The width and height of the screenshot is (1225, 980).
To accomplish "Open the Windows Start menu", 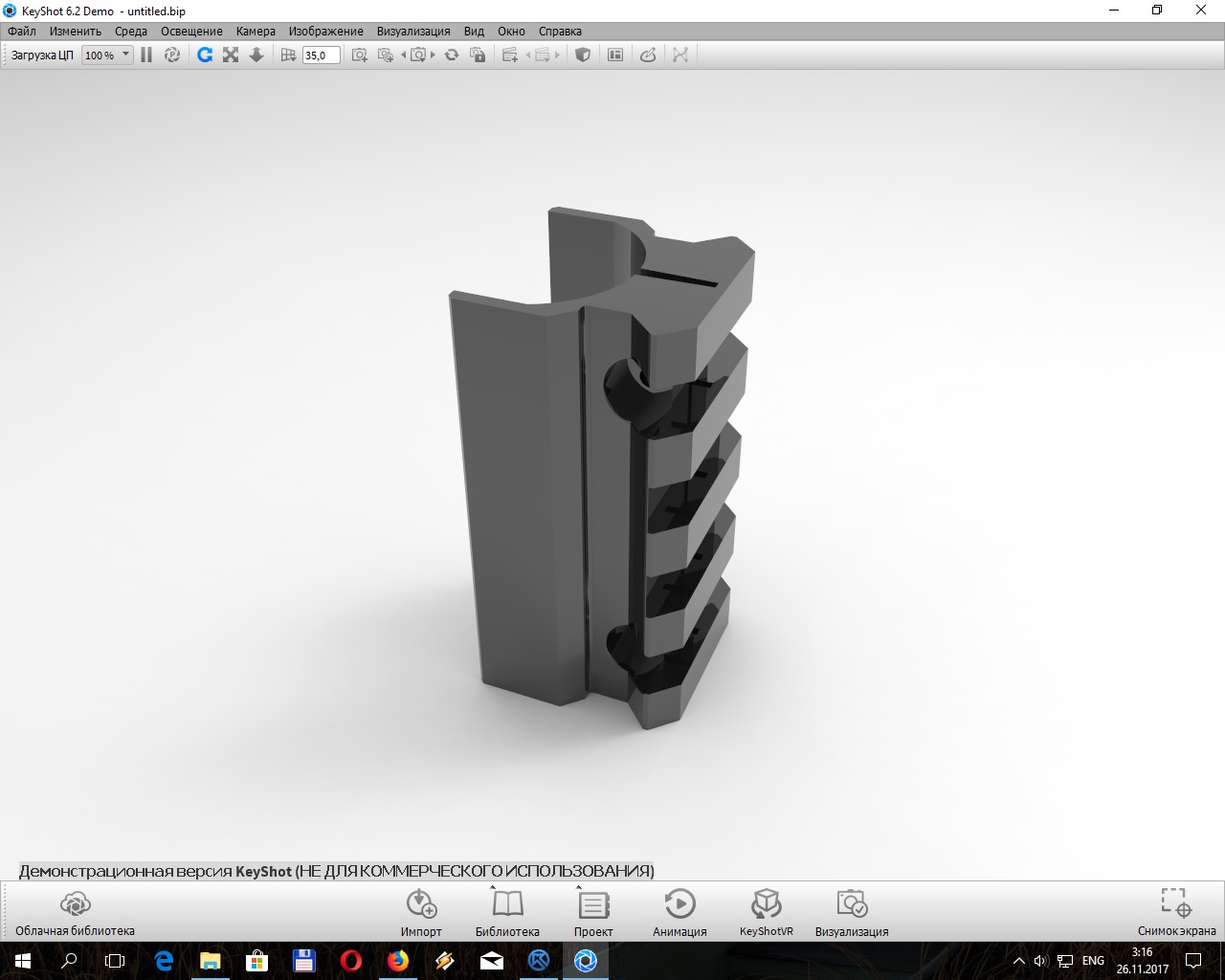I will point(23,961).
